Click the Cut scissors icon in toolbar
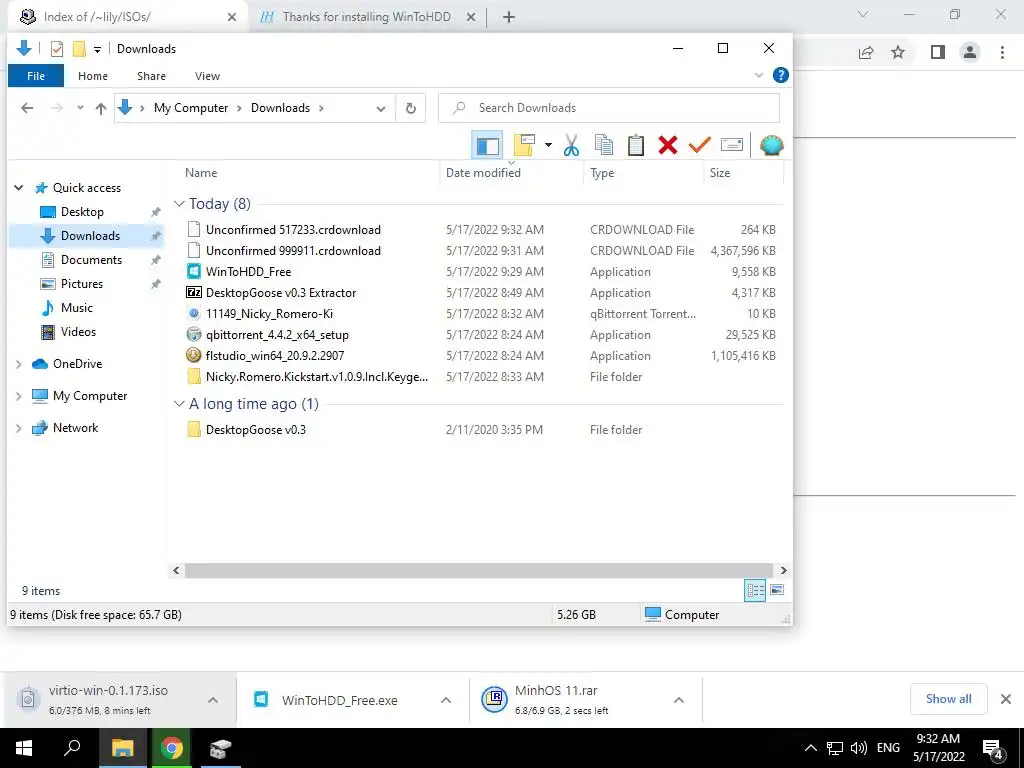 pyautogui.click(x=571, y=145)
